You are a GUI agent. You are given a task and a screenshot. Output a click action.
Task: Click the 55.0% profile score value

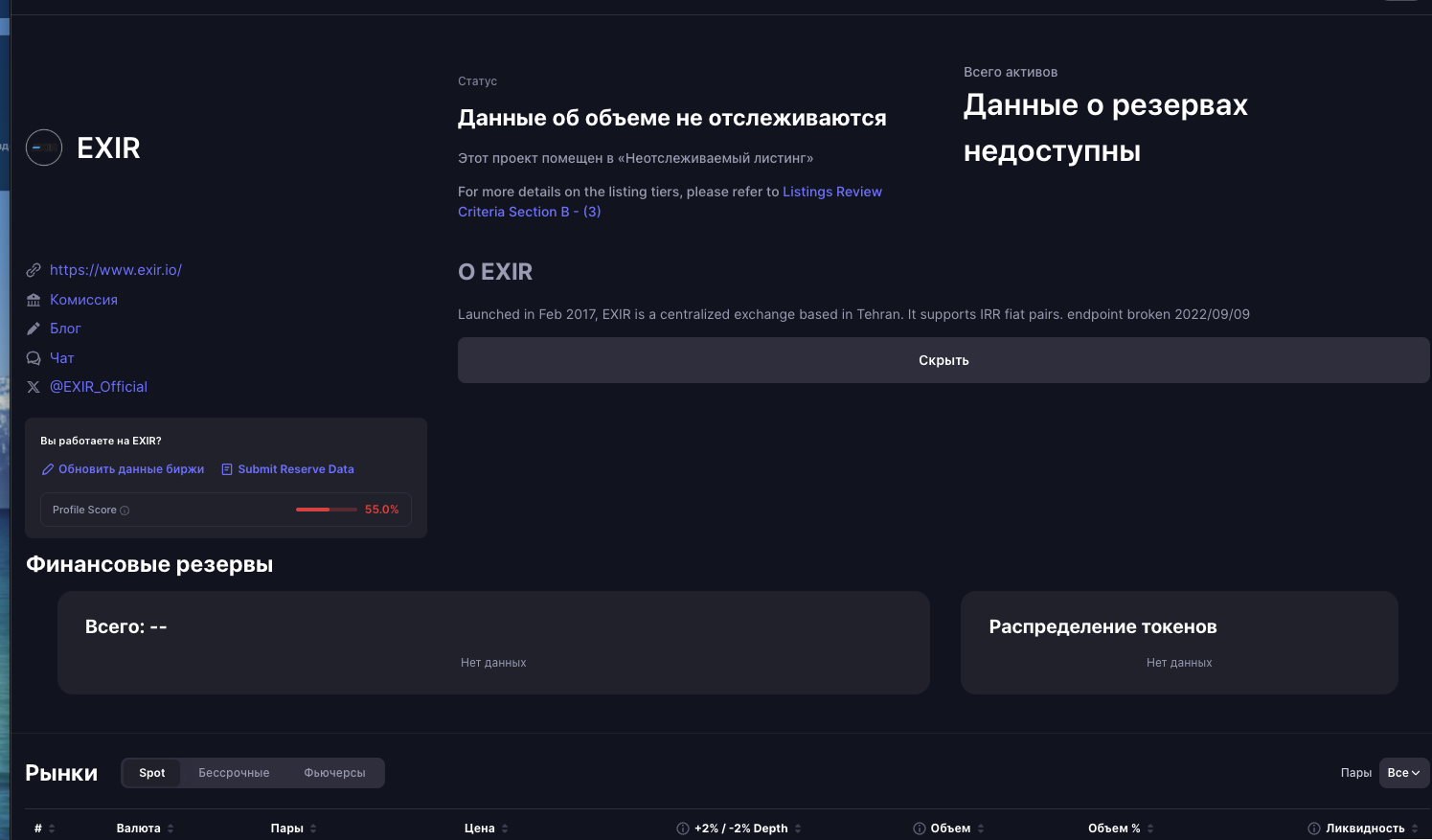point(382,510)
